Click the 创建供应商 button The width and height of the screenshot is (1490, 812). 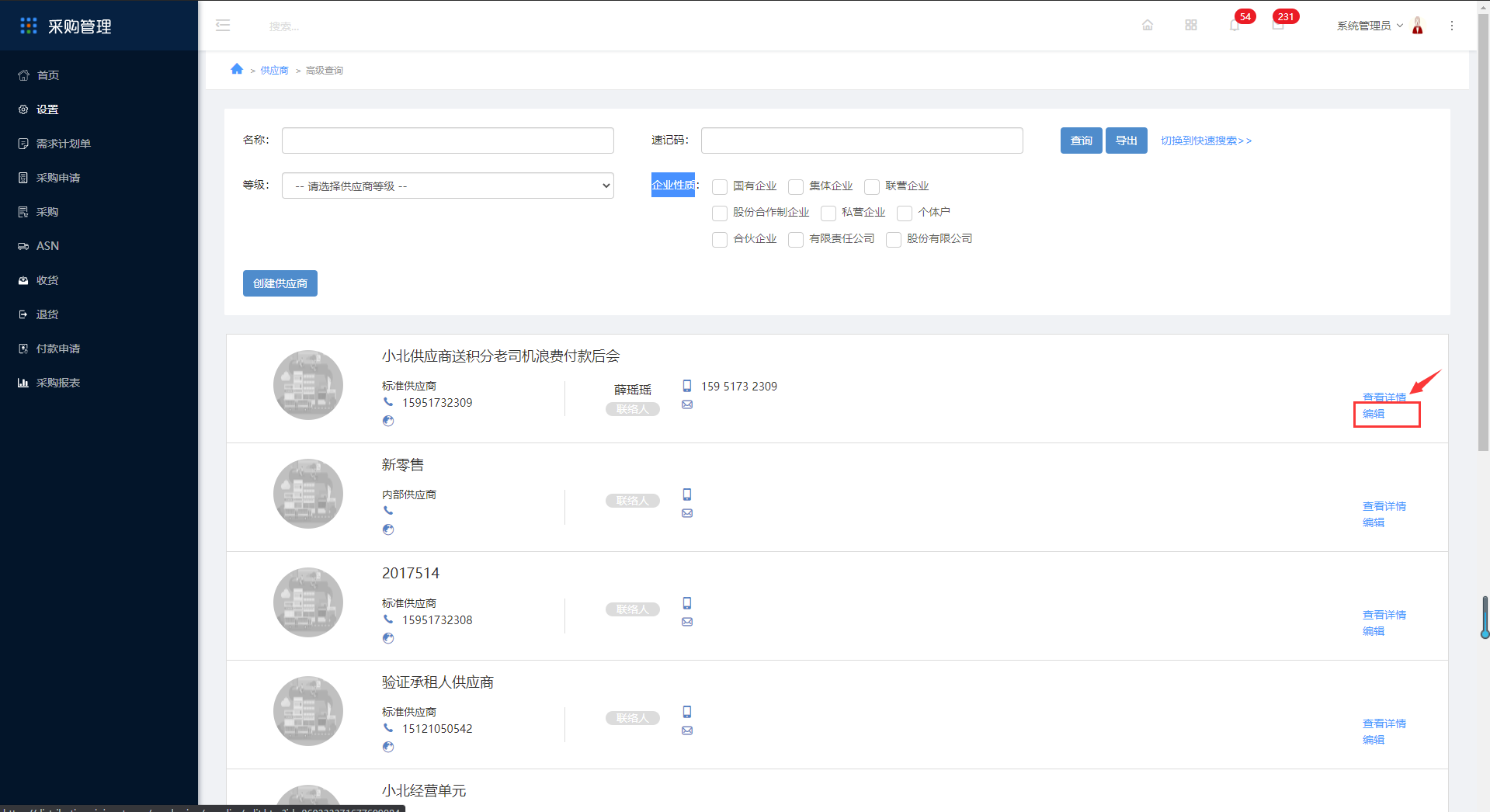280,283
